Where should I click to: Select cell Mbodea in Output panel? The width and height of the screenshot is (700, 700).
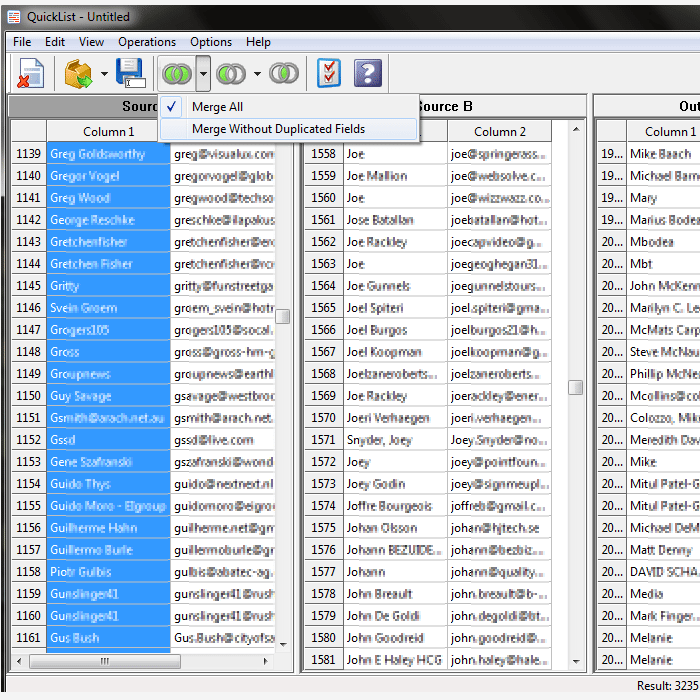[663, 242]
